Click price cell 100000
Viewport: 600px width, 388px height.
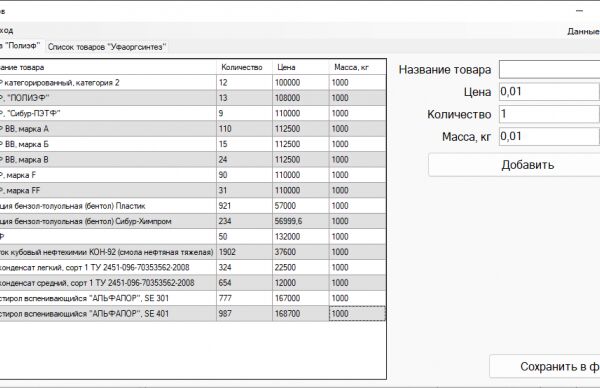[x=300, y=83]
